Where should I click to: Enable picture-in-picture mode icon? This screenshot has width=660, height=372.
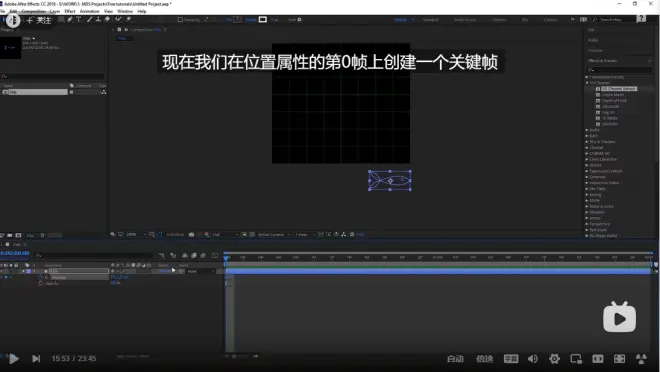pyautogui.click(x=576, y=359)
